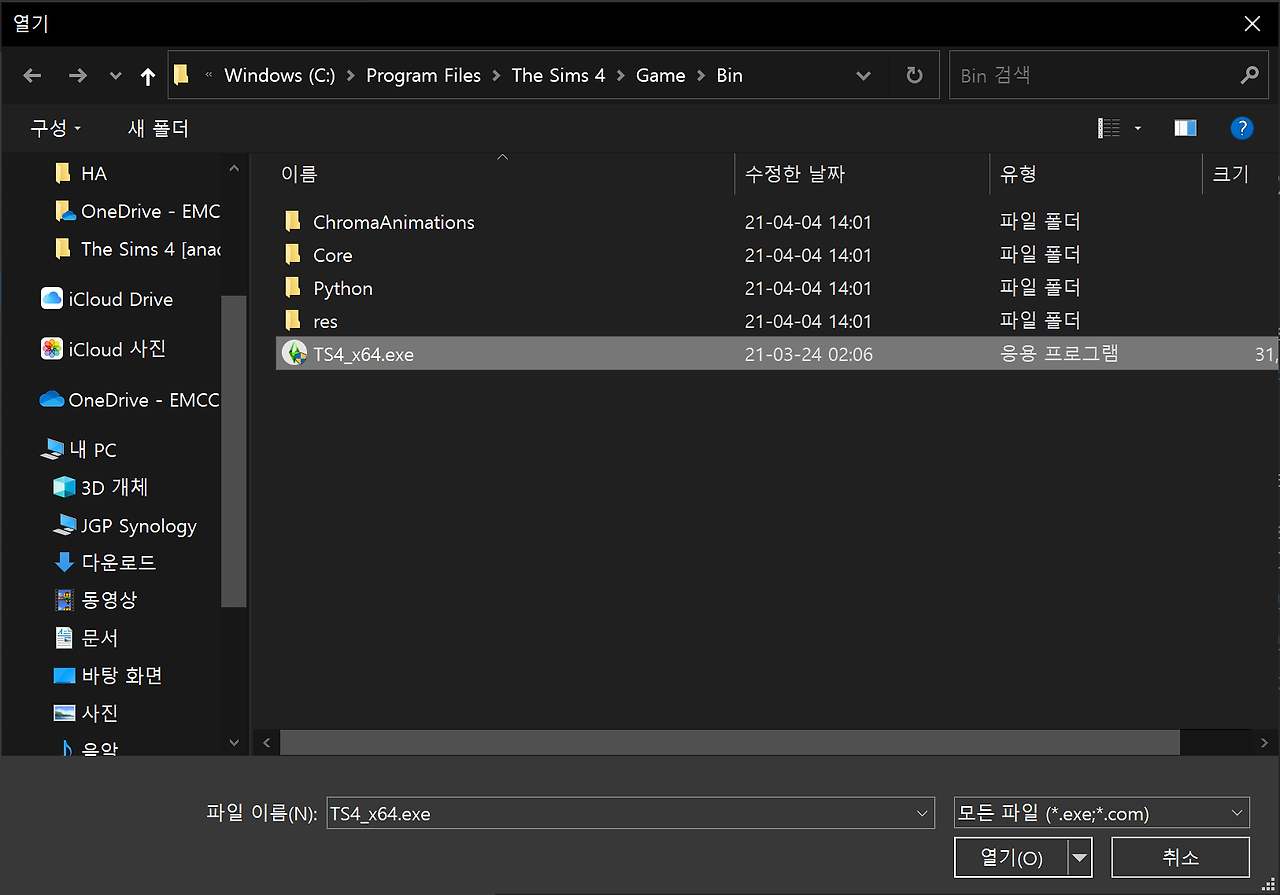The width and height of the screenshot is (1280, 895).
Task: Refresh the Bin folder view
Action: point(914,76)
